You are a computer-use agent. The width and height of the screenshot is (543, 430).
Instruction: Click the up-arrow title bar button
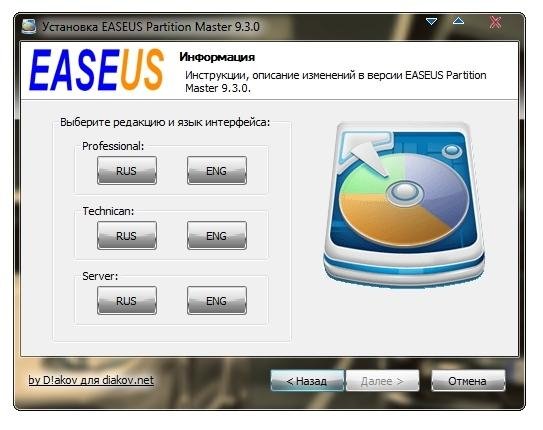459,21
